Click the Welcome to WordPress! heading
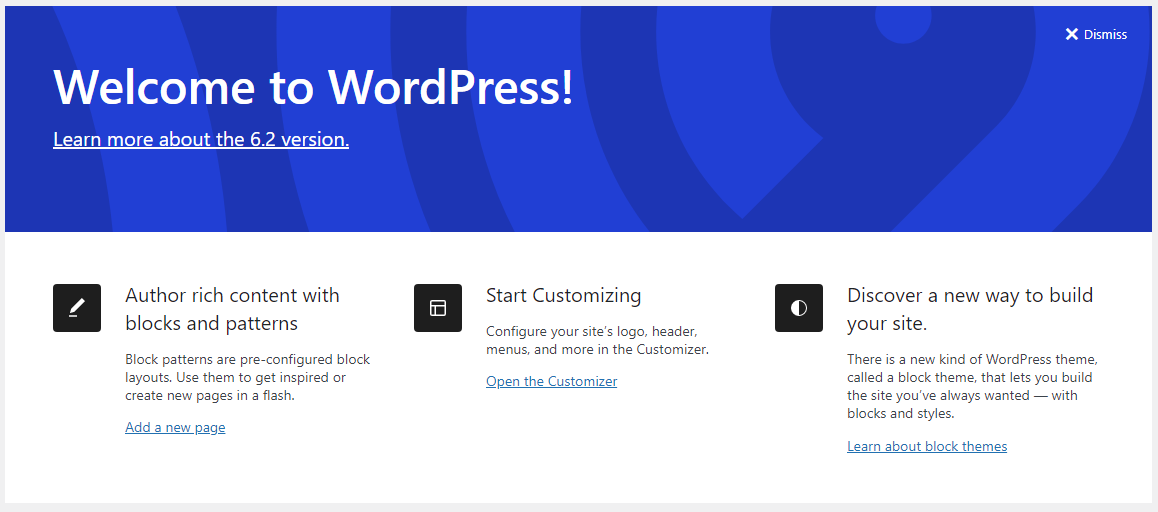This screenshot has width=1158, height=512. click(x=313, y=87)
